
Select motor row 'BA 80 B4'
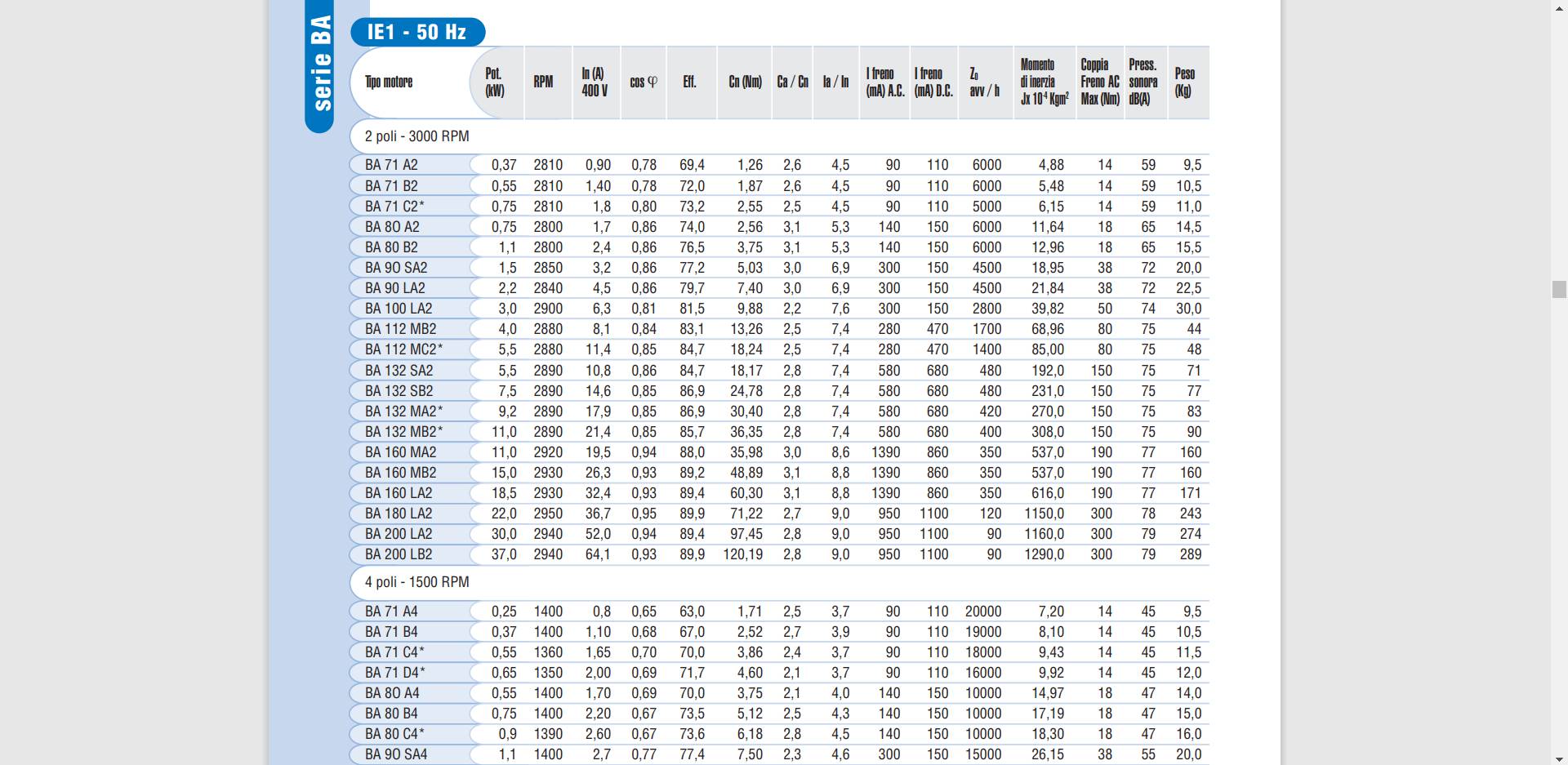tap(780, 714)
